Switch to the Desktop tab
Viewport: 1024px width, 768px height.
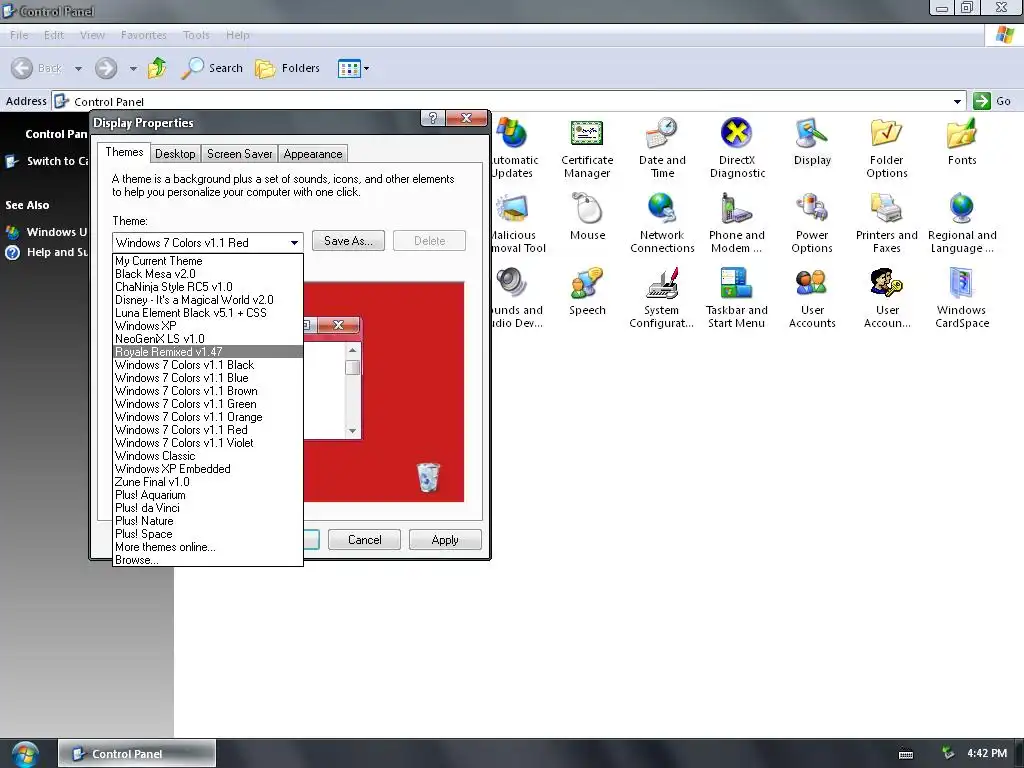click(x=175, y=153)
